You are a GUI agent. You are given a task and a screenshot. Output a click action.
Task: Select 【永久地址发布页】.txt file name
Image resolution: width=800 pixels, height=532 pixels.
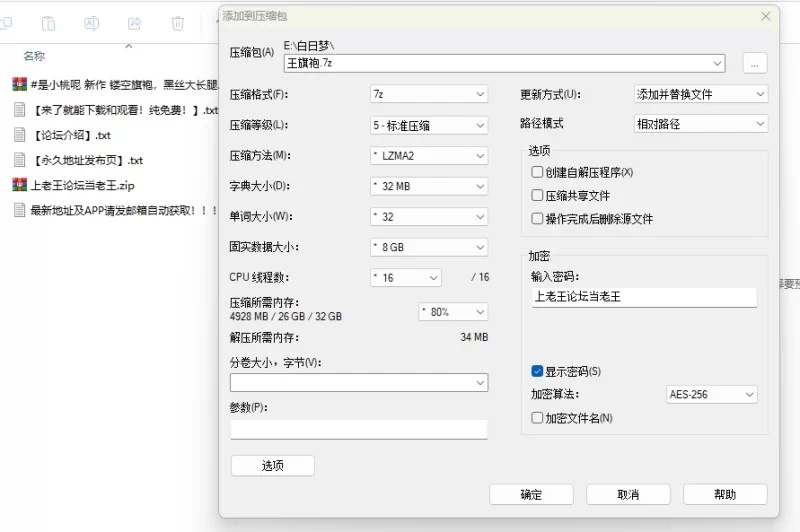[87, 160]
